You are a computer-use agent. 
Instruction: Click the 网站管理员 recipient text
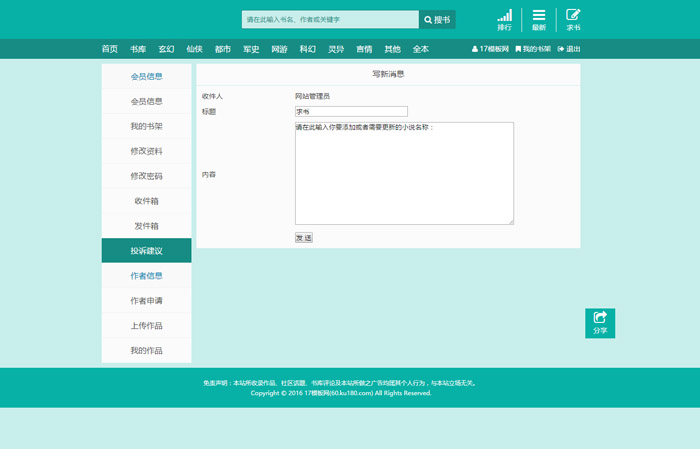[312, 96]
